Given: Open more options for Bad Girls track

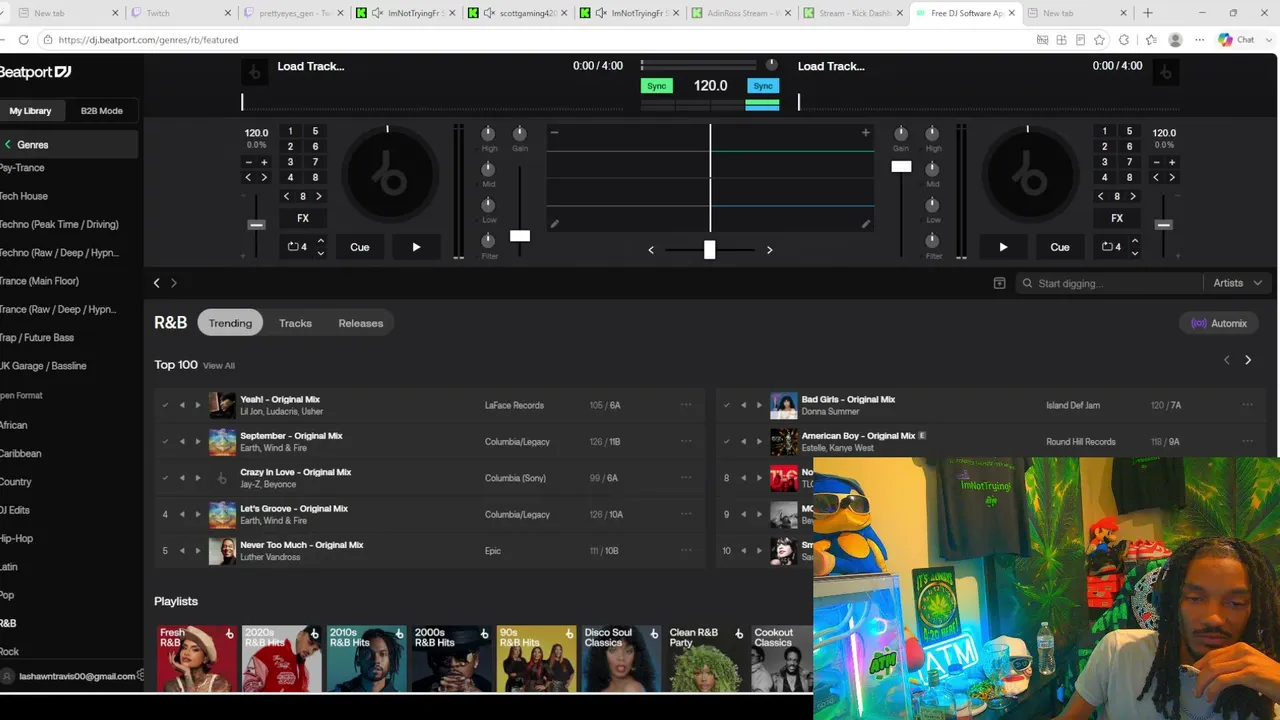Looking at the screenshot, I should [1248, 405].
